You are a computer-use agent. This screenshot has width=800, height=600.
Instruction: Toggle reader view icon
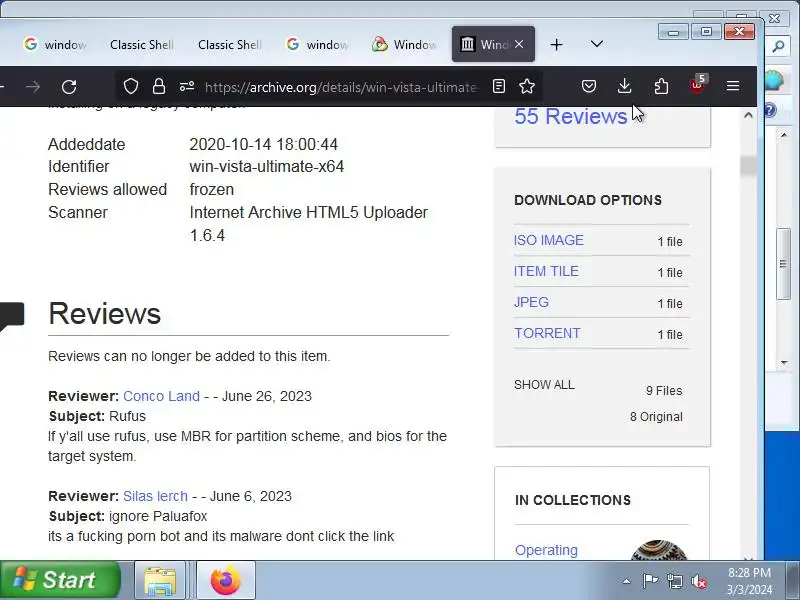tap(498, 86)
